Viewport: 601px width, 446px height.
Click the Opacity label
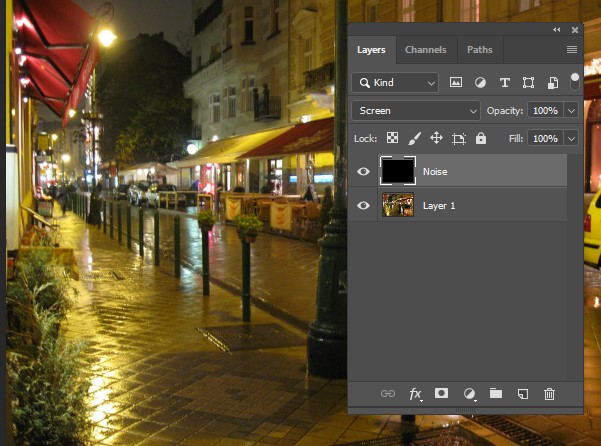click(504, 111)
